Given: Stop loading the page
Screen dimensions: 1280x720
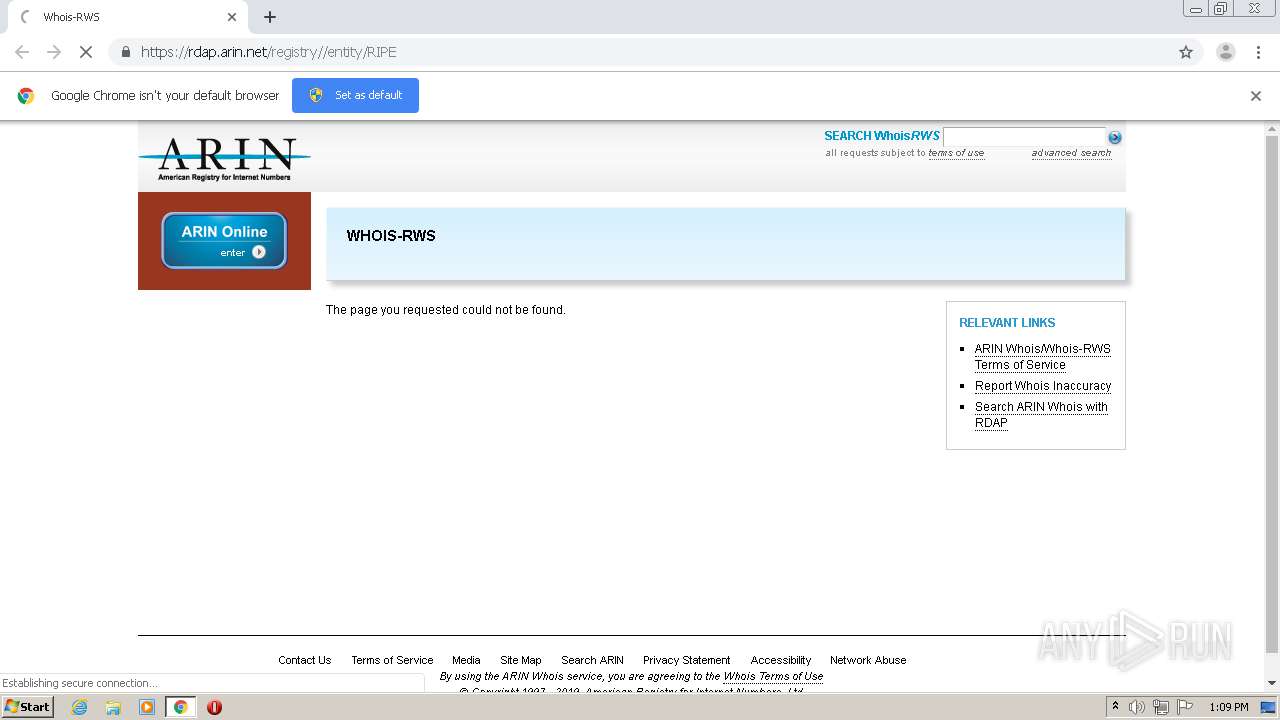Looking at the screenshot, I should point(86,52).
